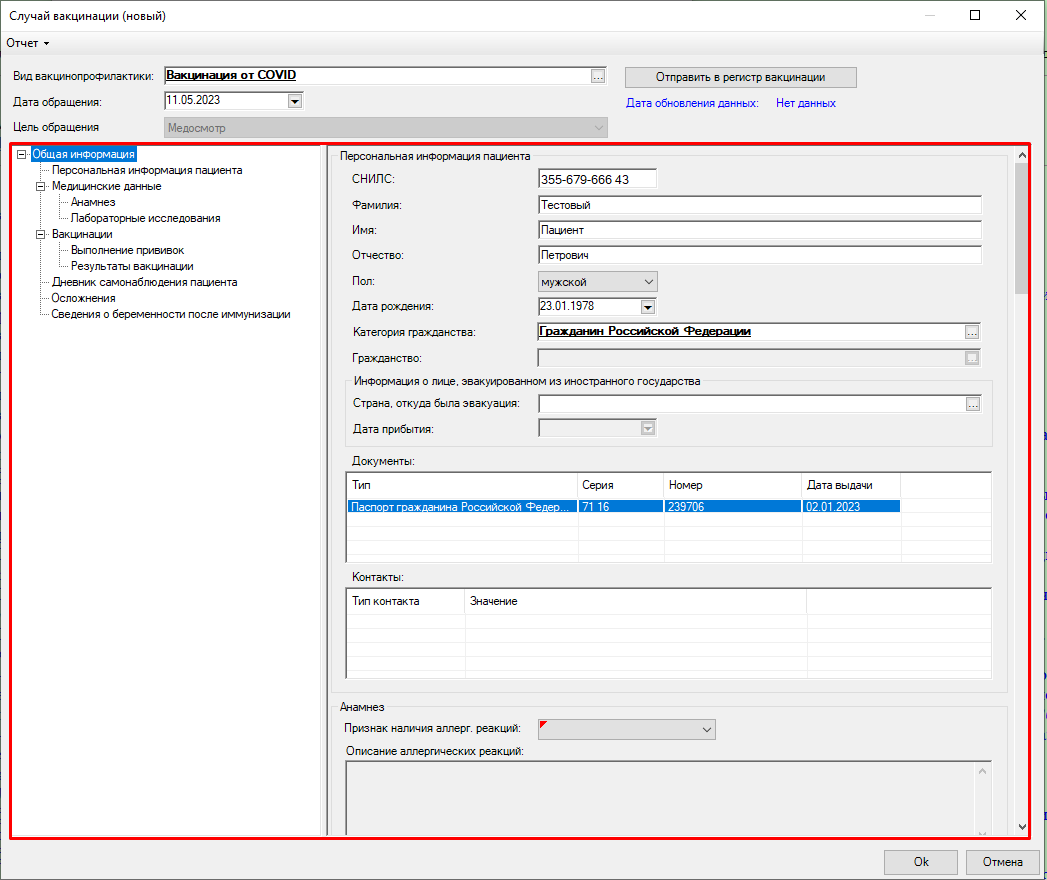1047x880 pixels.
Task: Click Тип контакта column header
Action: (x=406, y=602)
